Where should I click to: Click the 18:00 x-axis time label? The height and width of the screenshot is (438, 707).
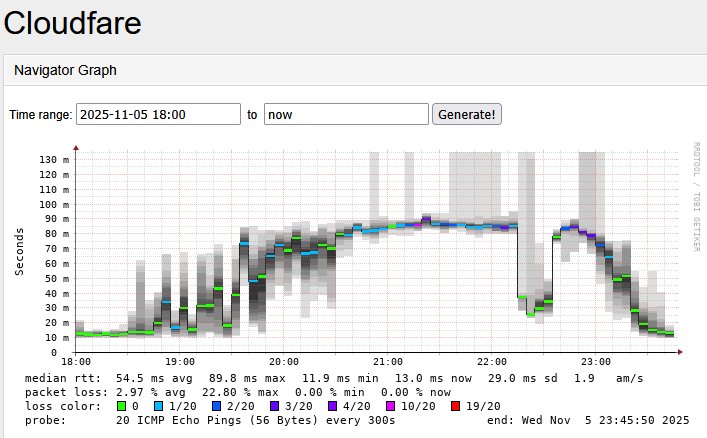point(76,361)
